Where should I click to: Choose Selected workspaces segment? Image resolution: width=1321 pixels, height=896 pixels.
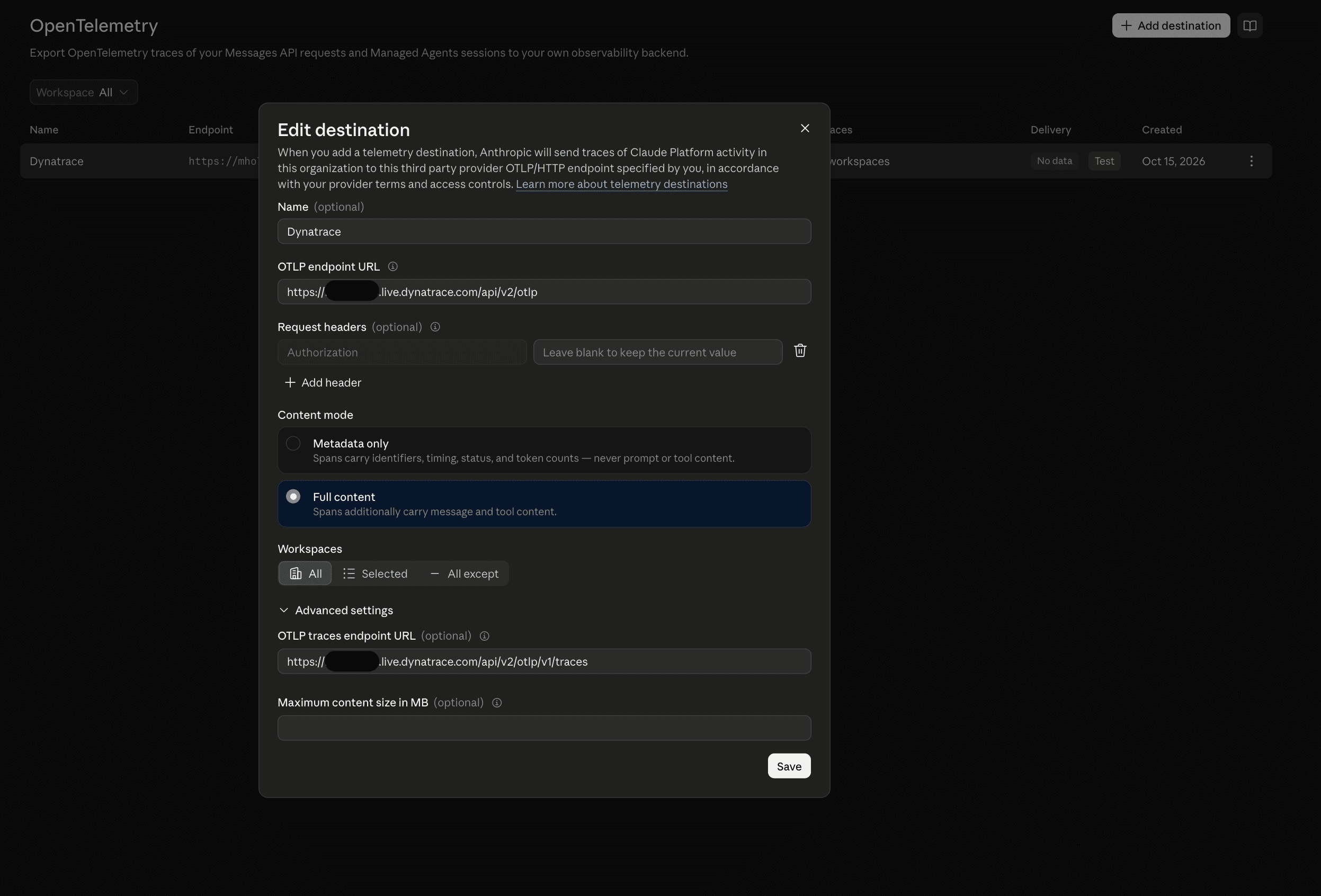coord(375,574)
